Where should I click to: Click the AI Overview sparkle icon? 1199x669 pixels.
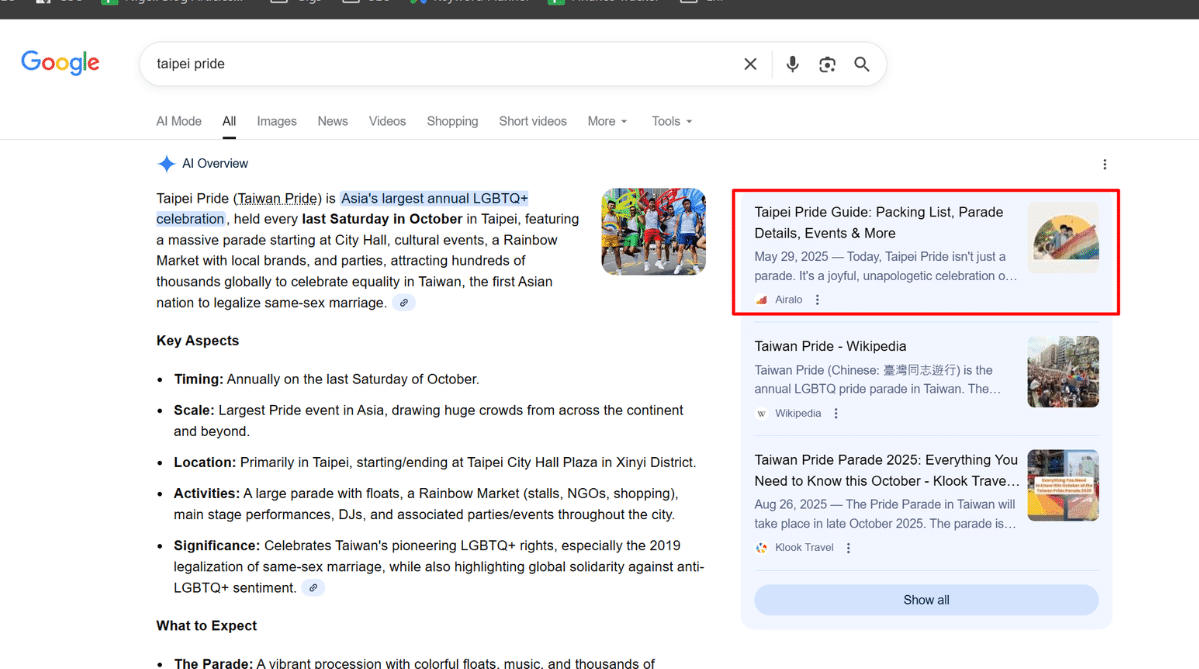point(166,164)
